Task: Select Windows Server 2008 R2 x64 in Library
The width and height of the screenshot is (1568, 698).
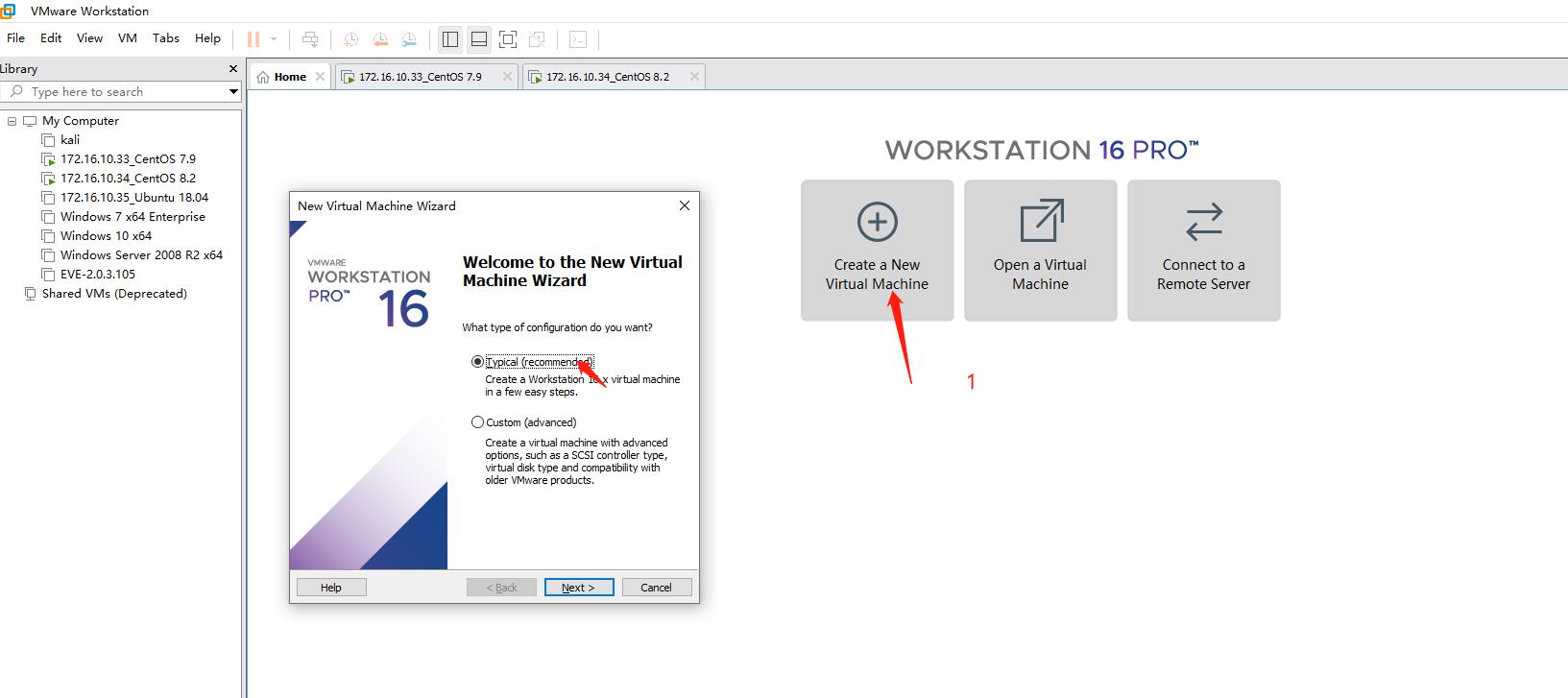Action: click(141, 255)
